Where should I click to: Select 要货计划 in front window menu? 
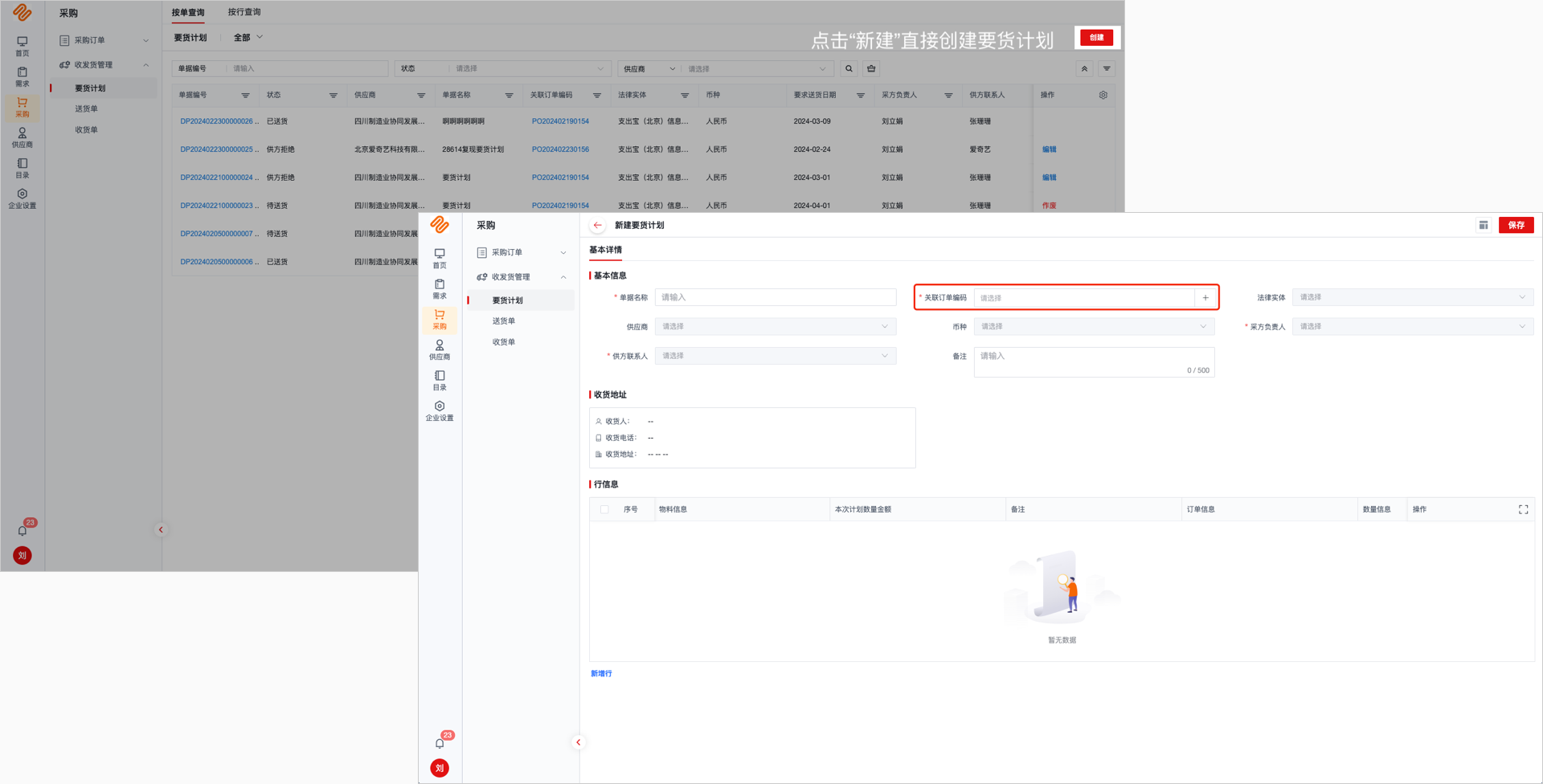(x=521, y=300)
